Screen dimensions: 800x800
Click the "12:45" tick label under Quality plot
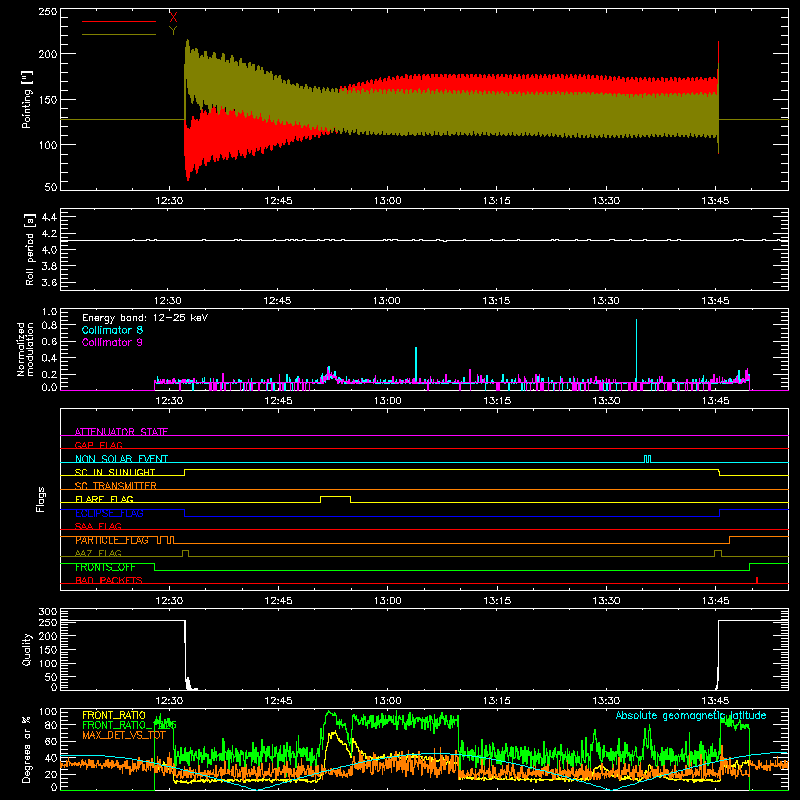pyautogui.click(x=278, y=701)
